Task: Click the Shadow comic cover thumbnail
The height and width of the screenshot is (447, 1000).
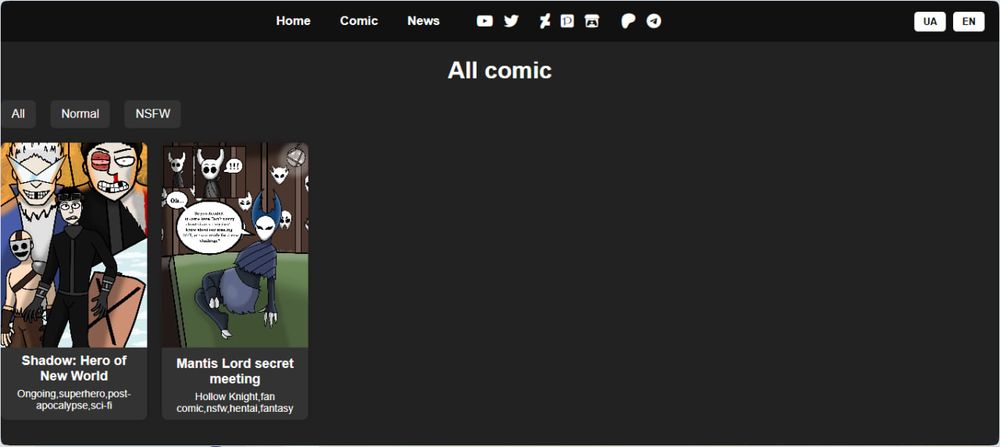Action: tap(74, 245)
